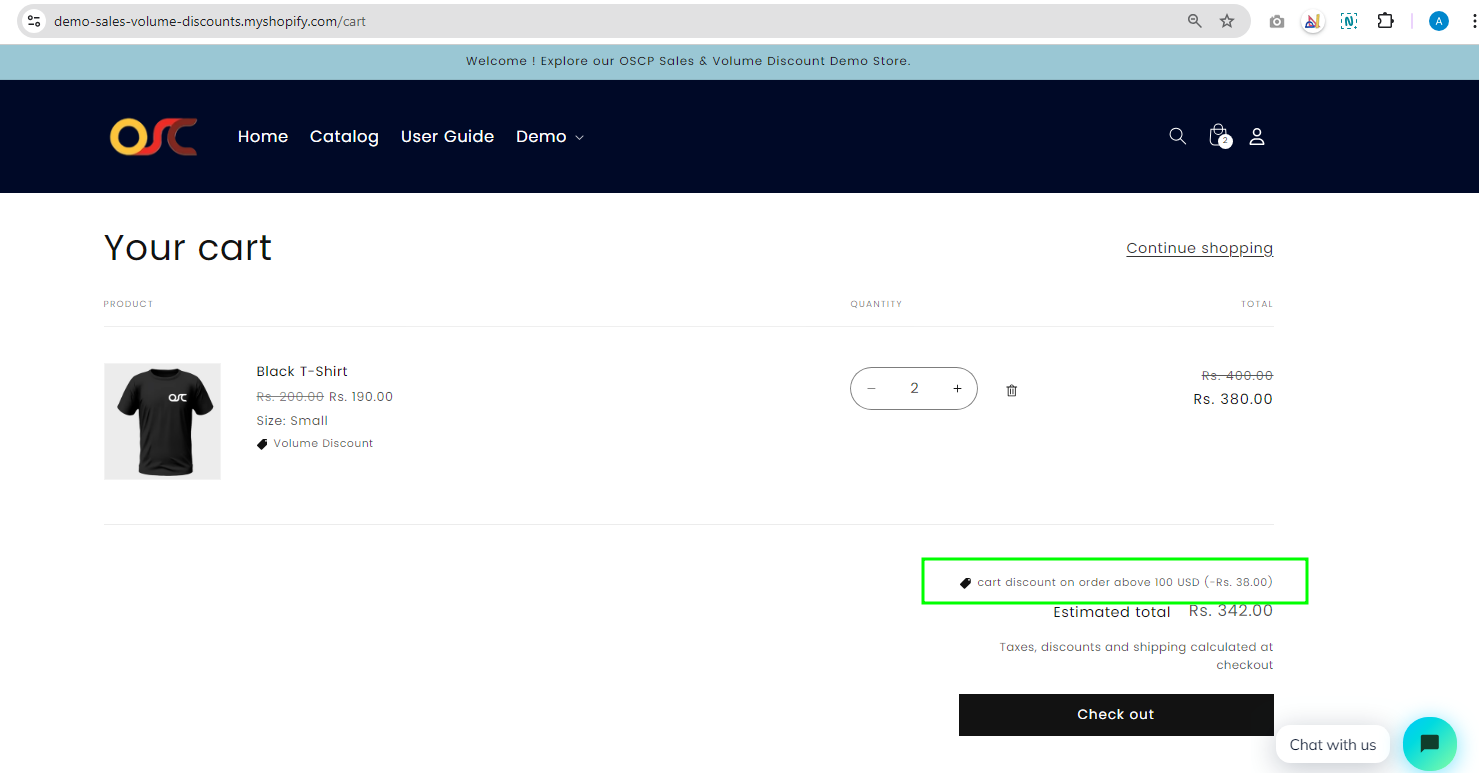
Task: Click the browser zoom magnifier icon
Action: [x=1194, y=21]
